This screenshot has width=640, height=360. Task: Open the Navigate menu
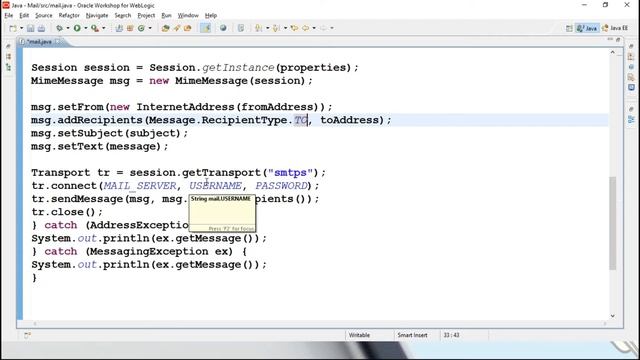click(97, 16)
